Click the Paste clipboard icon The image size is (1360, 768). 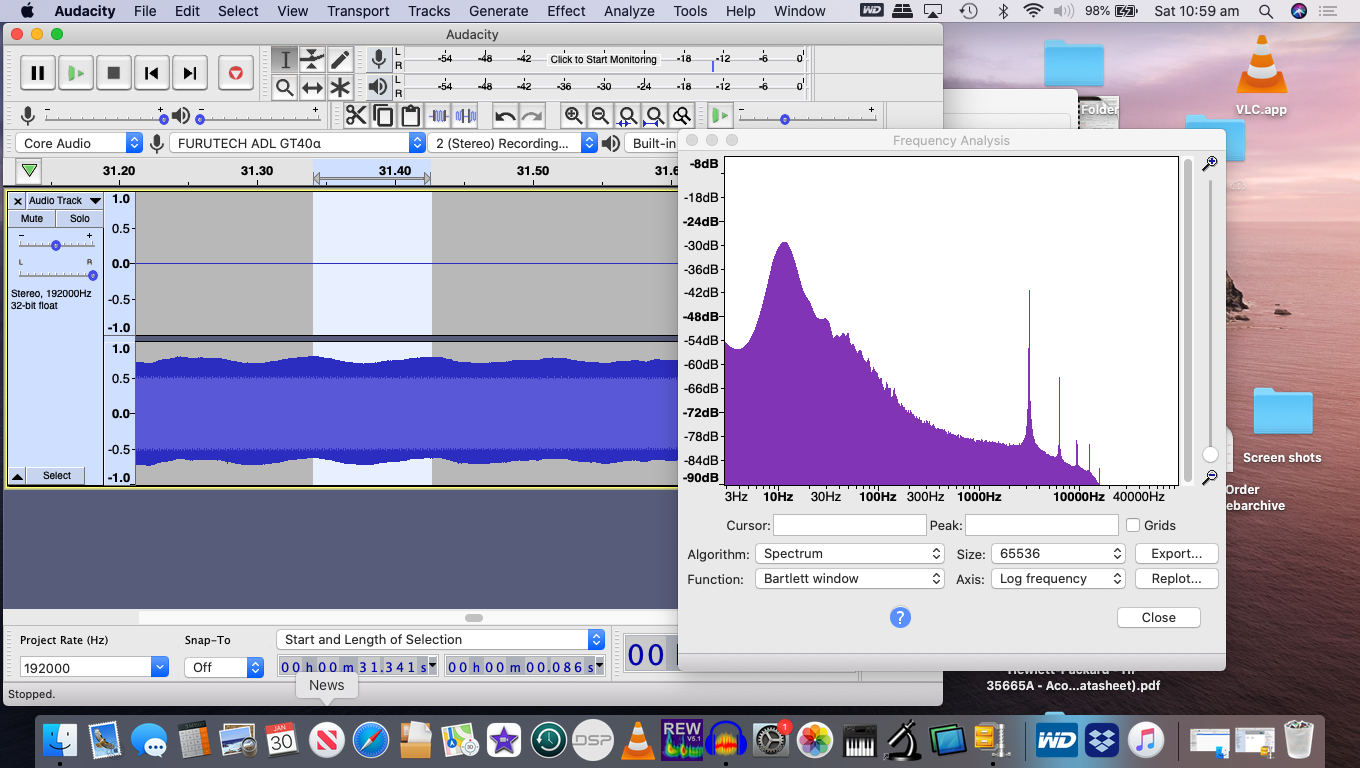pos(410,116)
